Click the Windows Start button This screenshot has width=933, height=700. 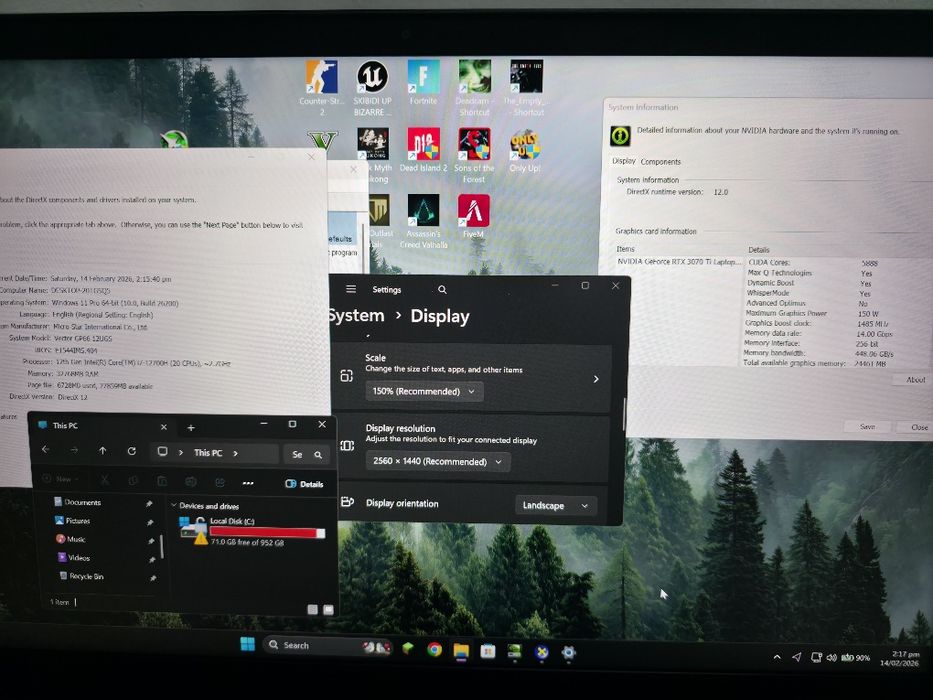point(248,644)
